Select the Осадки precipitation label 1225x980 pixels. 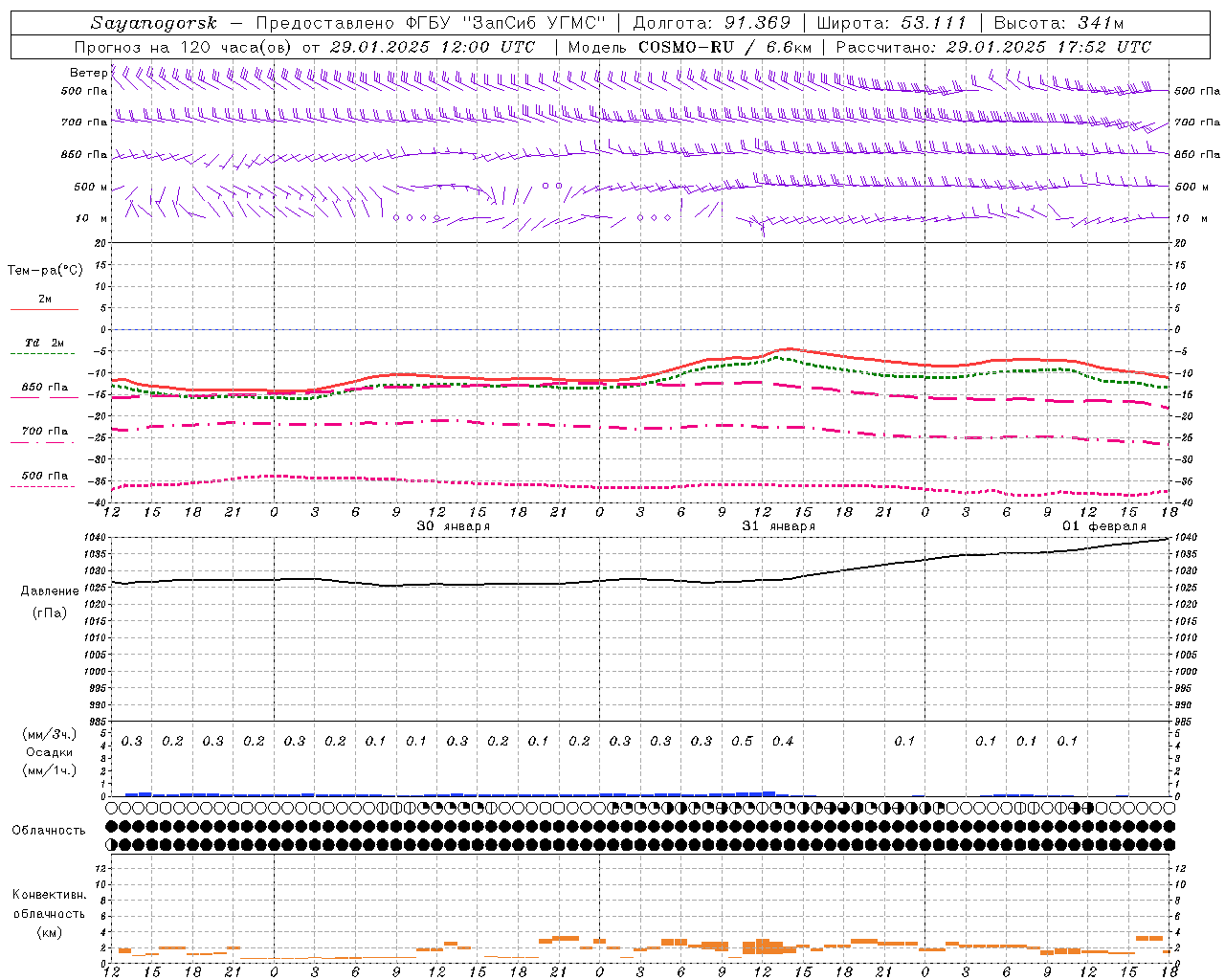tap(50, 752)
